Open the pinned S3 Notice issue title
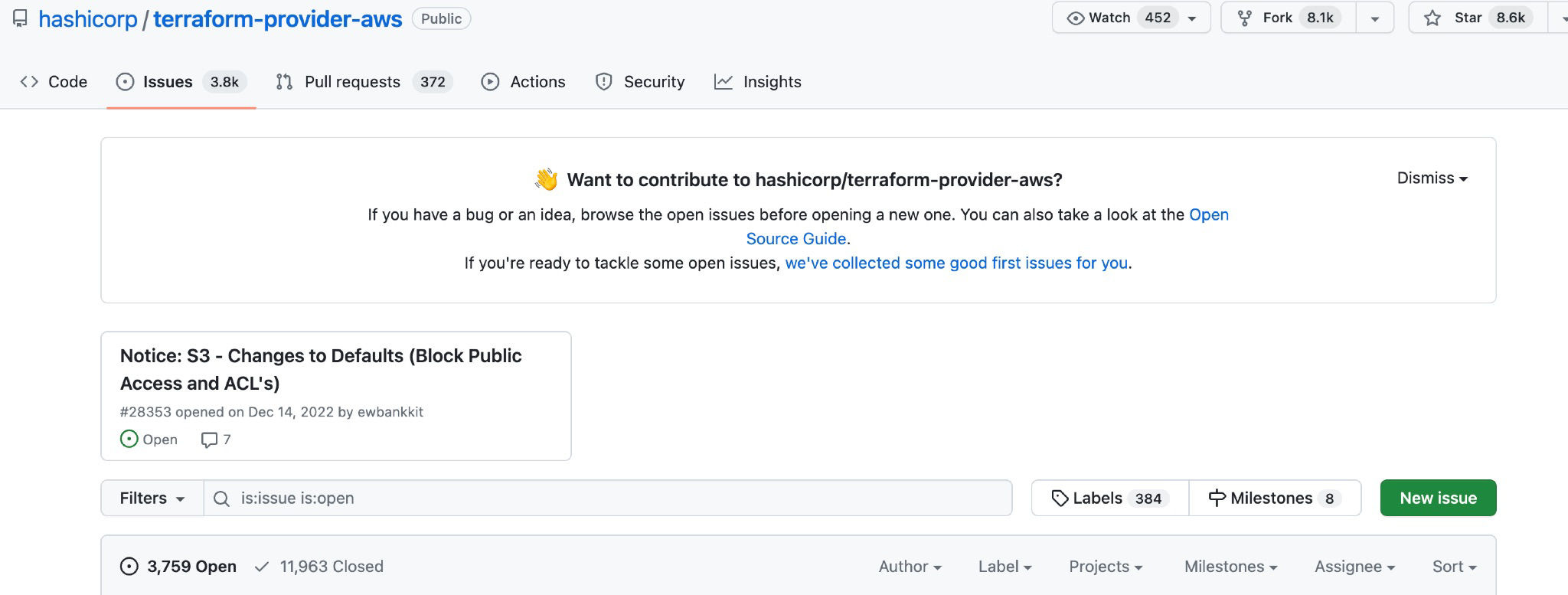 [x=321, y=369]
